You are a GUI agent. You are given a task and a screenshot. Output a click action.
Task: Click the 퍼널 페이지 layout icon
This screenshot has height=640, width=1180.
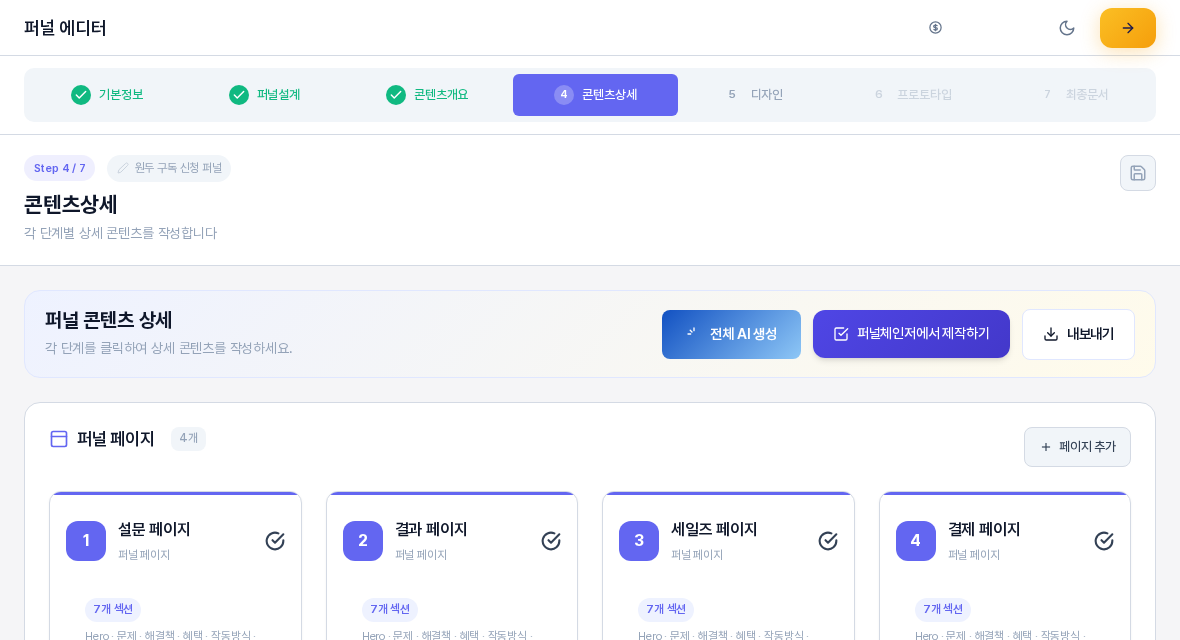(59, 439)
